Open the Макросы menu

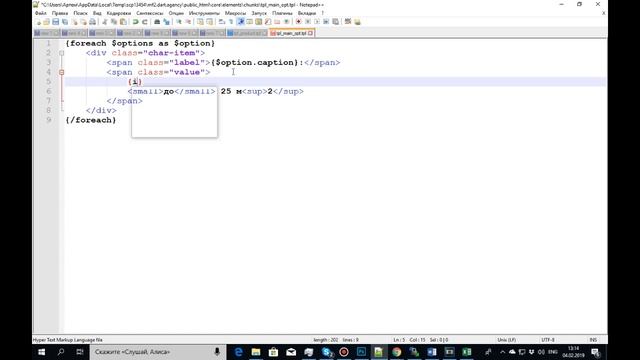236,13
